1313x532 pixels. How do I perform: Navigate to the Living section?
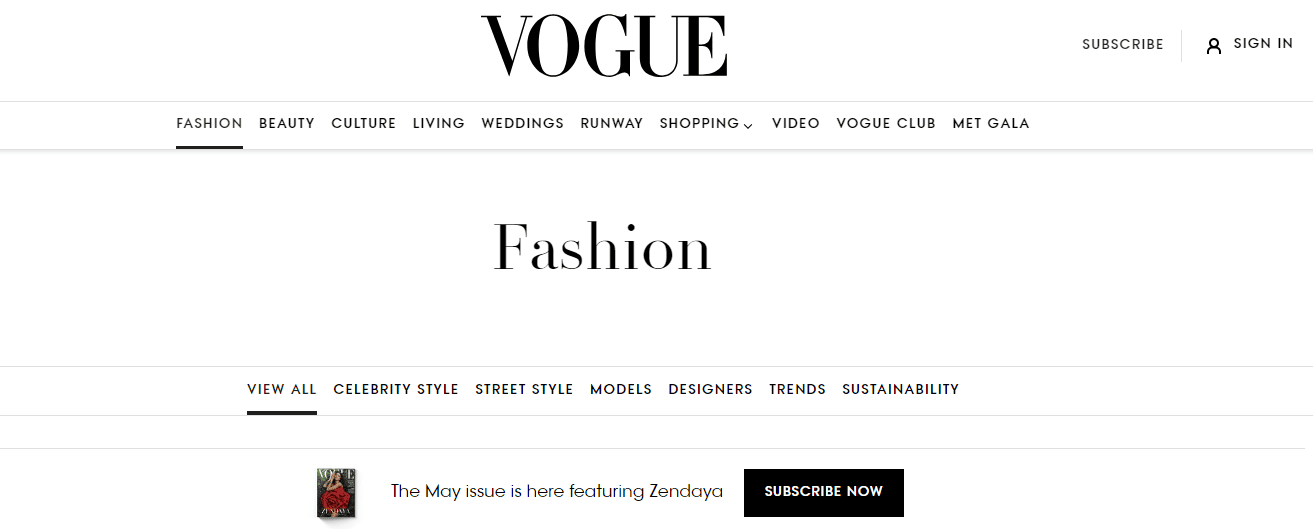click(439, 124)
